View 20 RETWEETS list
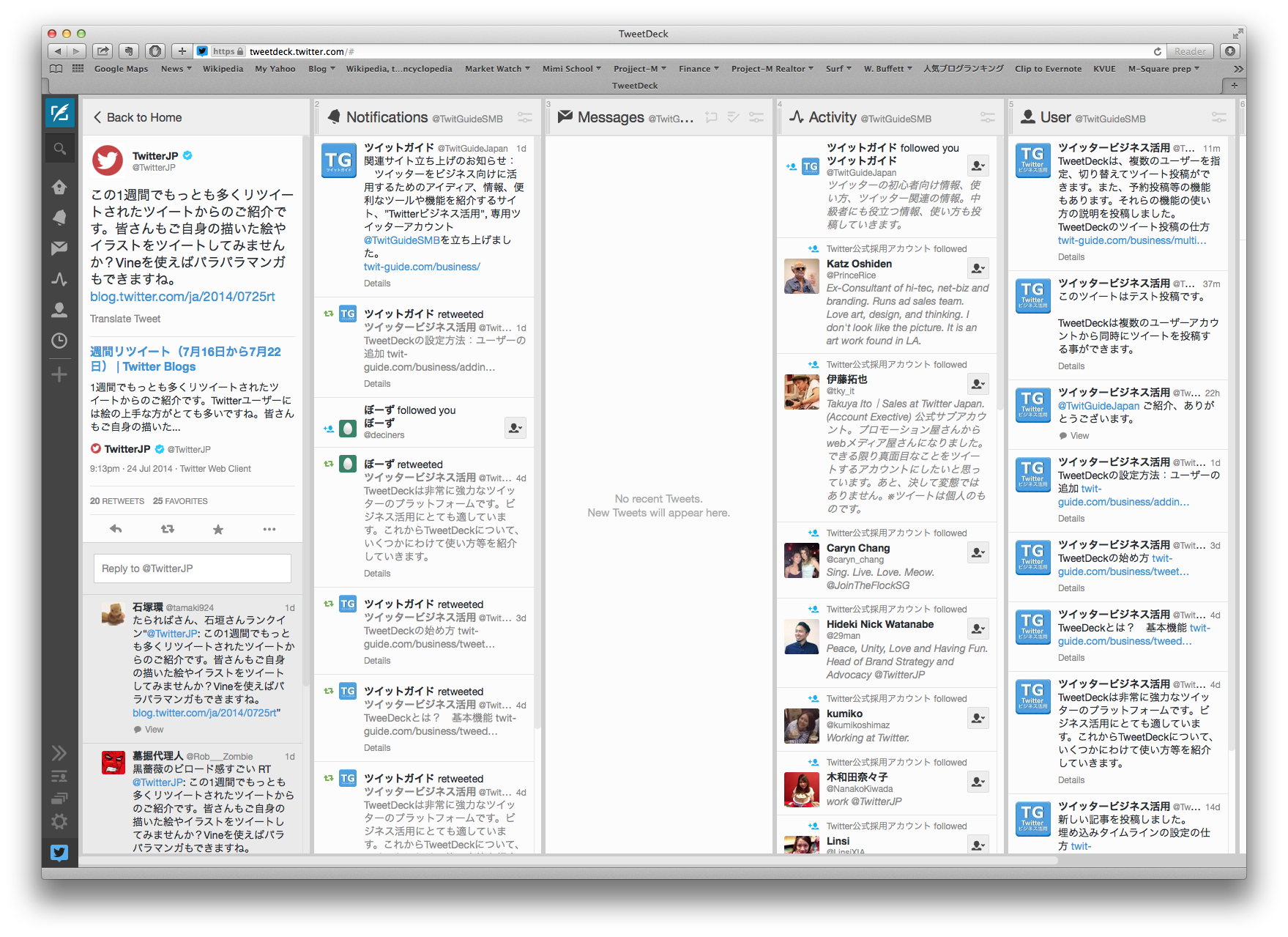1288x937 pixels. [117, 501]
